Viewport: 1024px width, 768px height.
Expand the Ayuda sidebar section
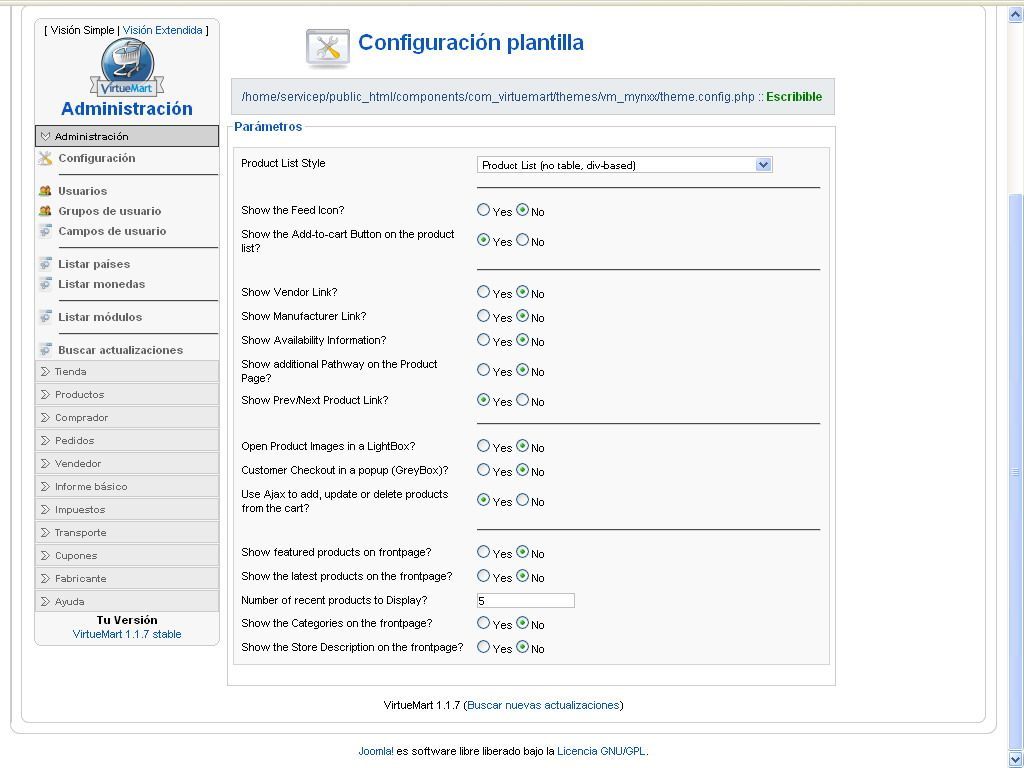point(127,601)
